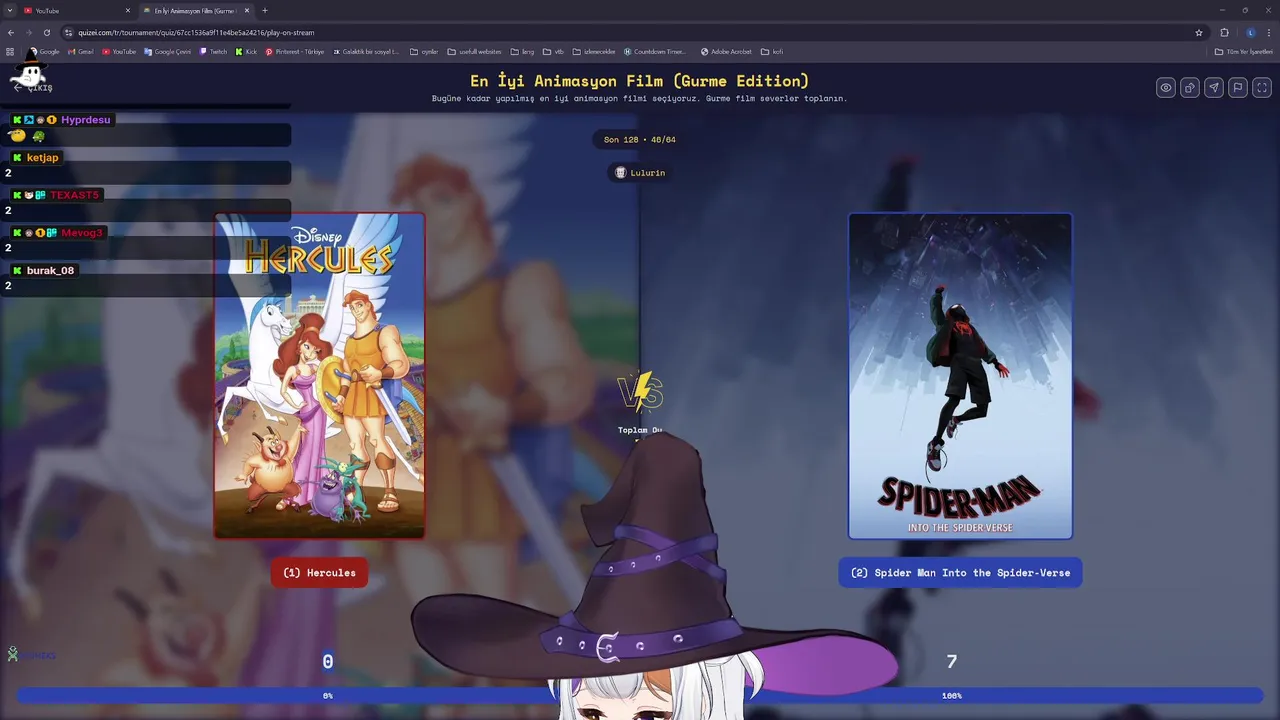This screenshot has height=720, width=1280.
Task: Vote for (2) Spider Man Into the Spider-Verse
Action: [960, 573]
